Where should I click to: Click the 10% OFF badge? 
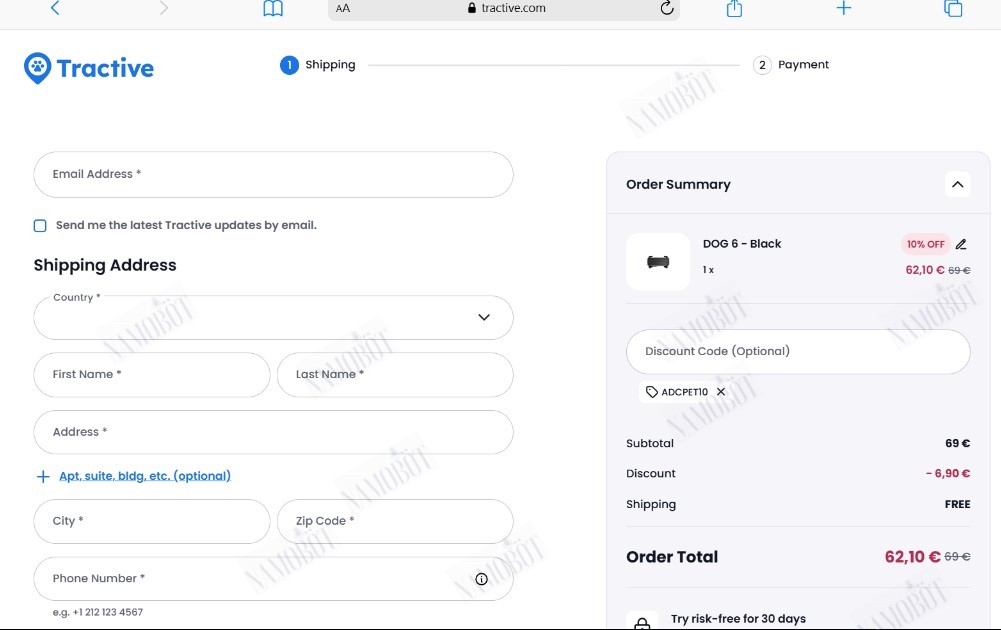pyautogui.click(x=926, y=244)
